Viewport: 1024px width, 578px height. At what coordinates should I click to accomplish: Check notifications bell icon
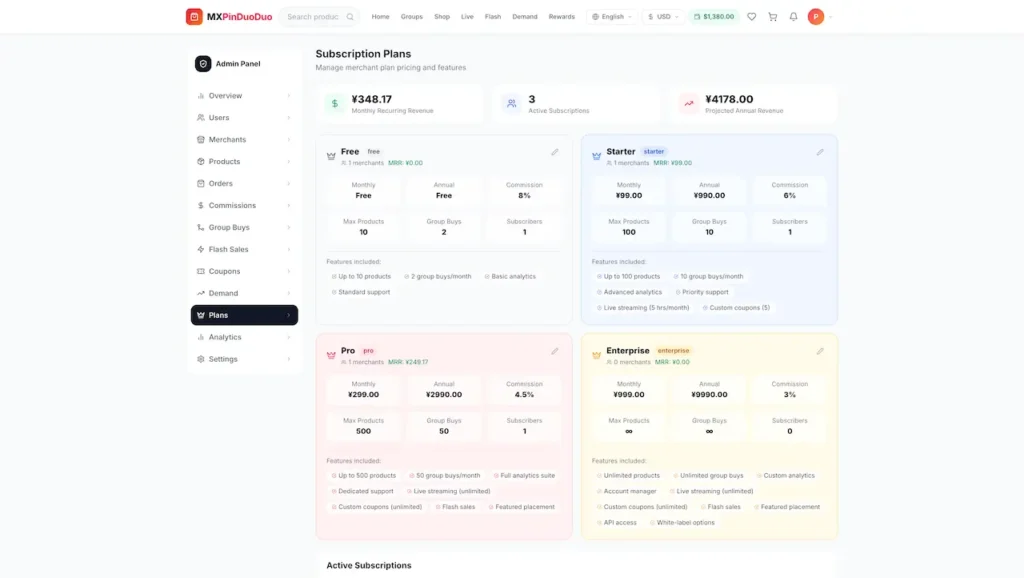coord(793,16)
